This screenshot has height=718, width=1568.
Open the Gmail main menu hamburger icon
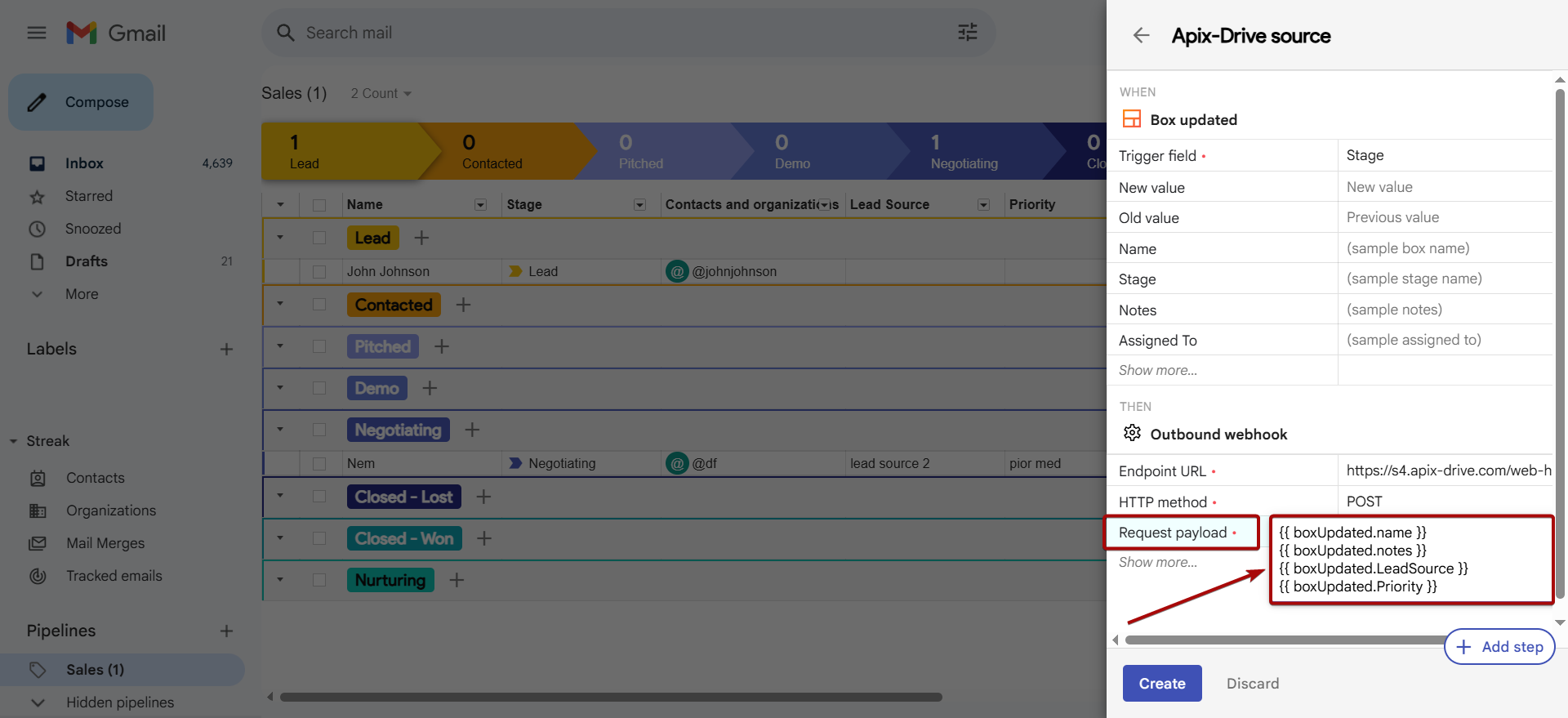click(x=37, y=33)
